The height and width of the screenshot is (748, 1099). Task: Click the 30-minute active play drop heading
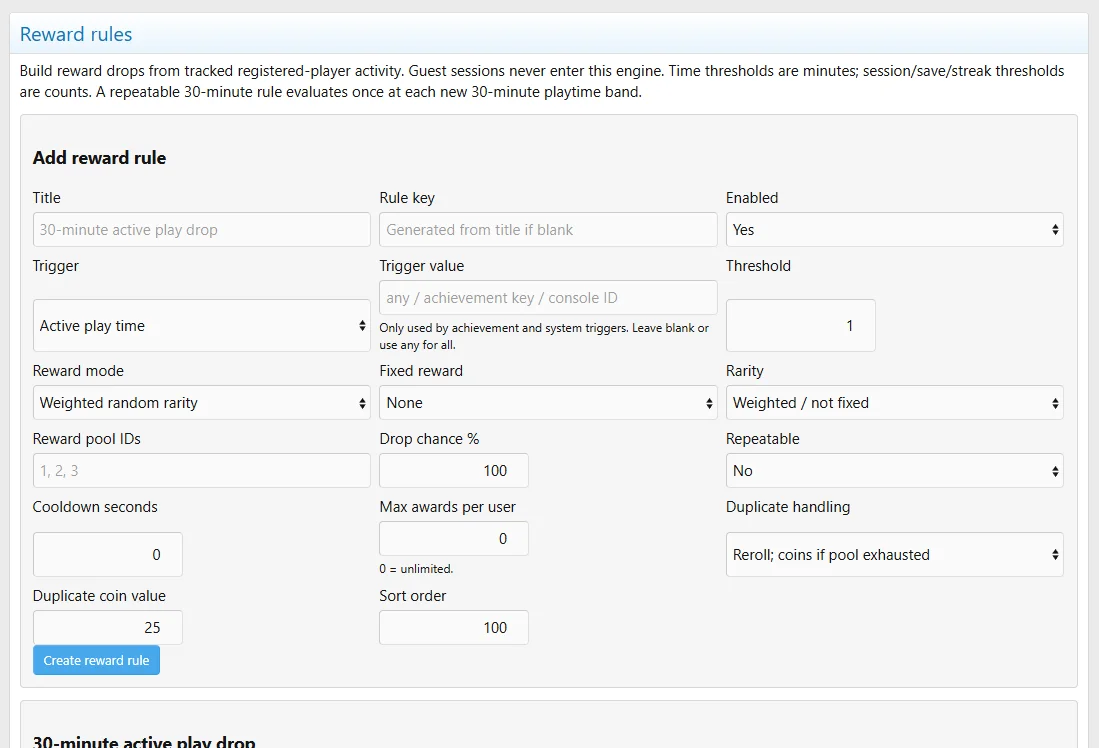point(144,741)
